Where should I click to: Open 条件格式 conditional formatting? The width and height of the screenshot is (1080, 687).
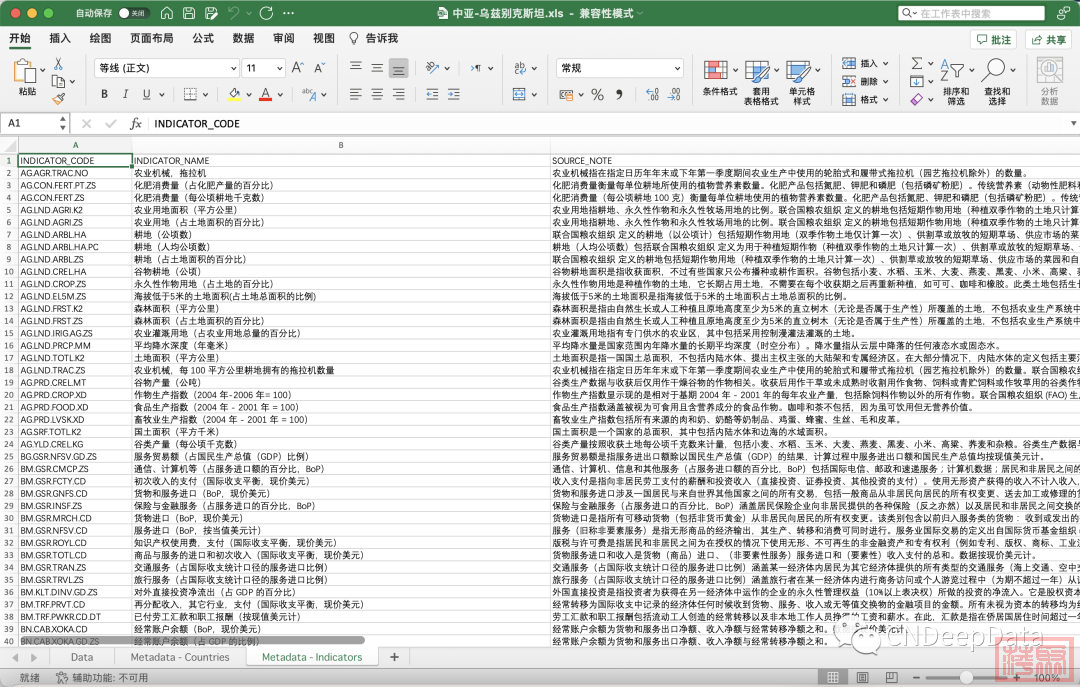[x=720, y=77]
